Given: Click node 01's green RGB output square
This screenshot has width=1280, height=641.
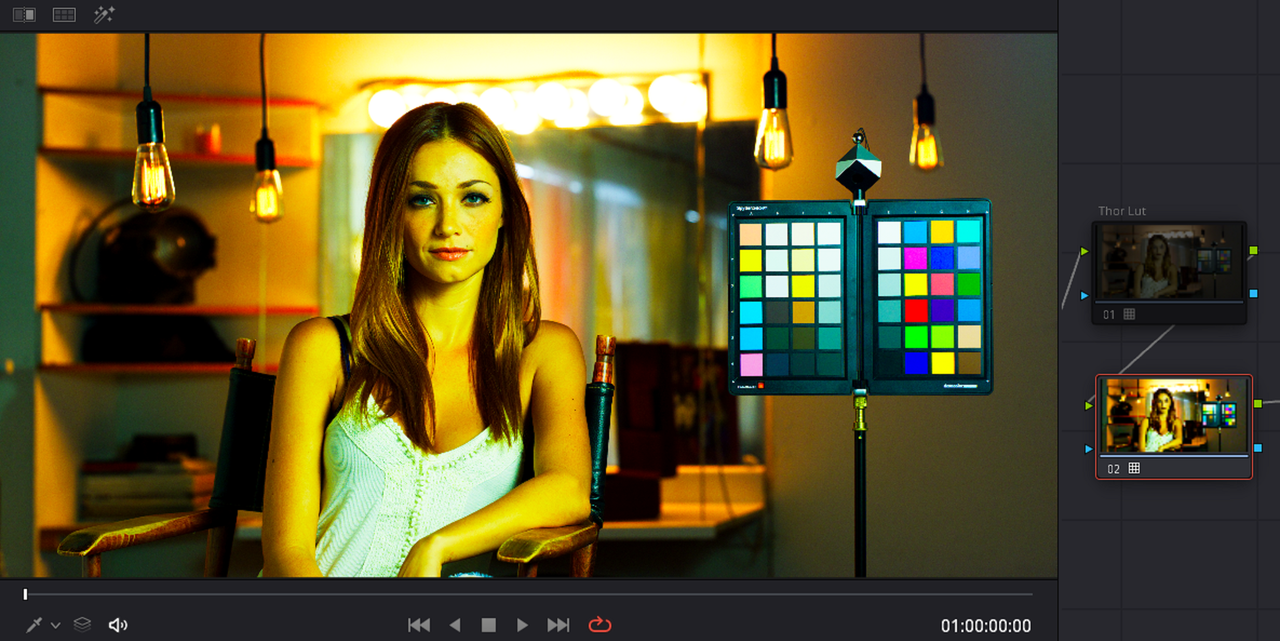Looking at the screenshot, I should click(x=1253, y=250).
